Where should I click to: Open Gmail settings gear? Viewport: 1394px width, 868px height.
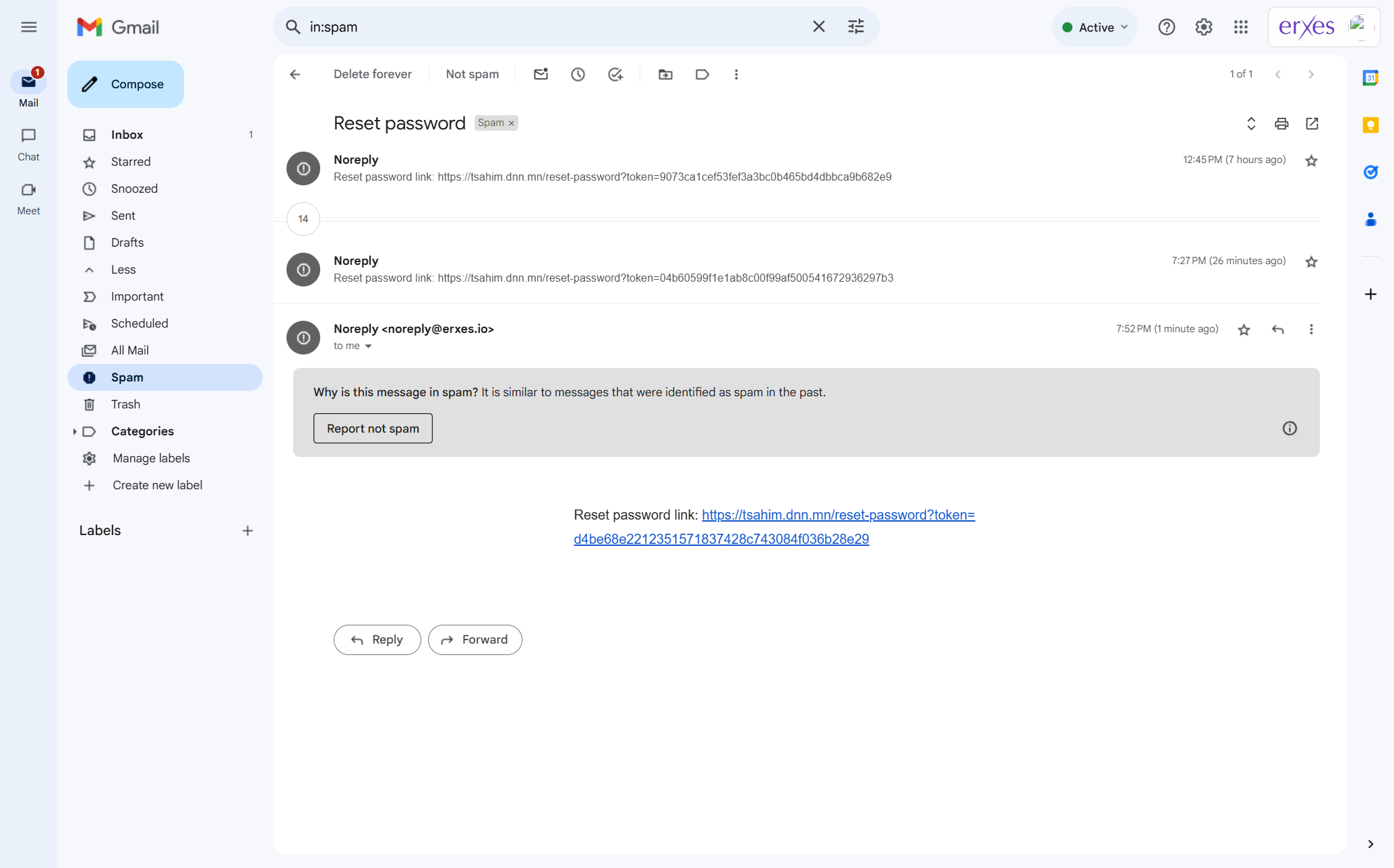pyautogui.click(x=1204, y=27)
